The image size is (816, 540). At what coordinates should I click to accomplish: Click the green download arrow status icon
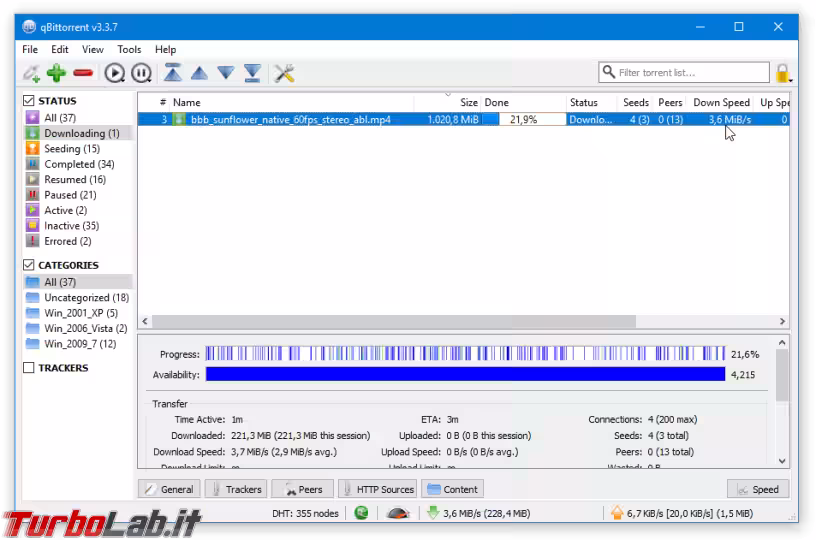point(432,513)
